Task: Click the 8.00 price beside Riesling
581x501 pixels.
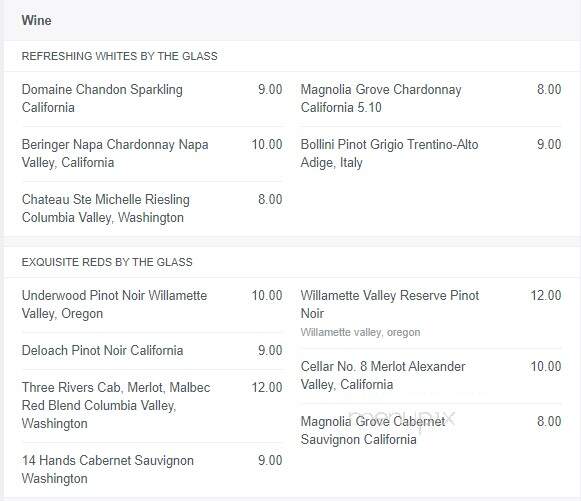Action: coord(270,199)
